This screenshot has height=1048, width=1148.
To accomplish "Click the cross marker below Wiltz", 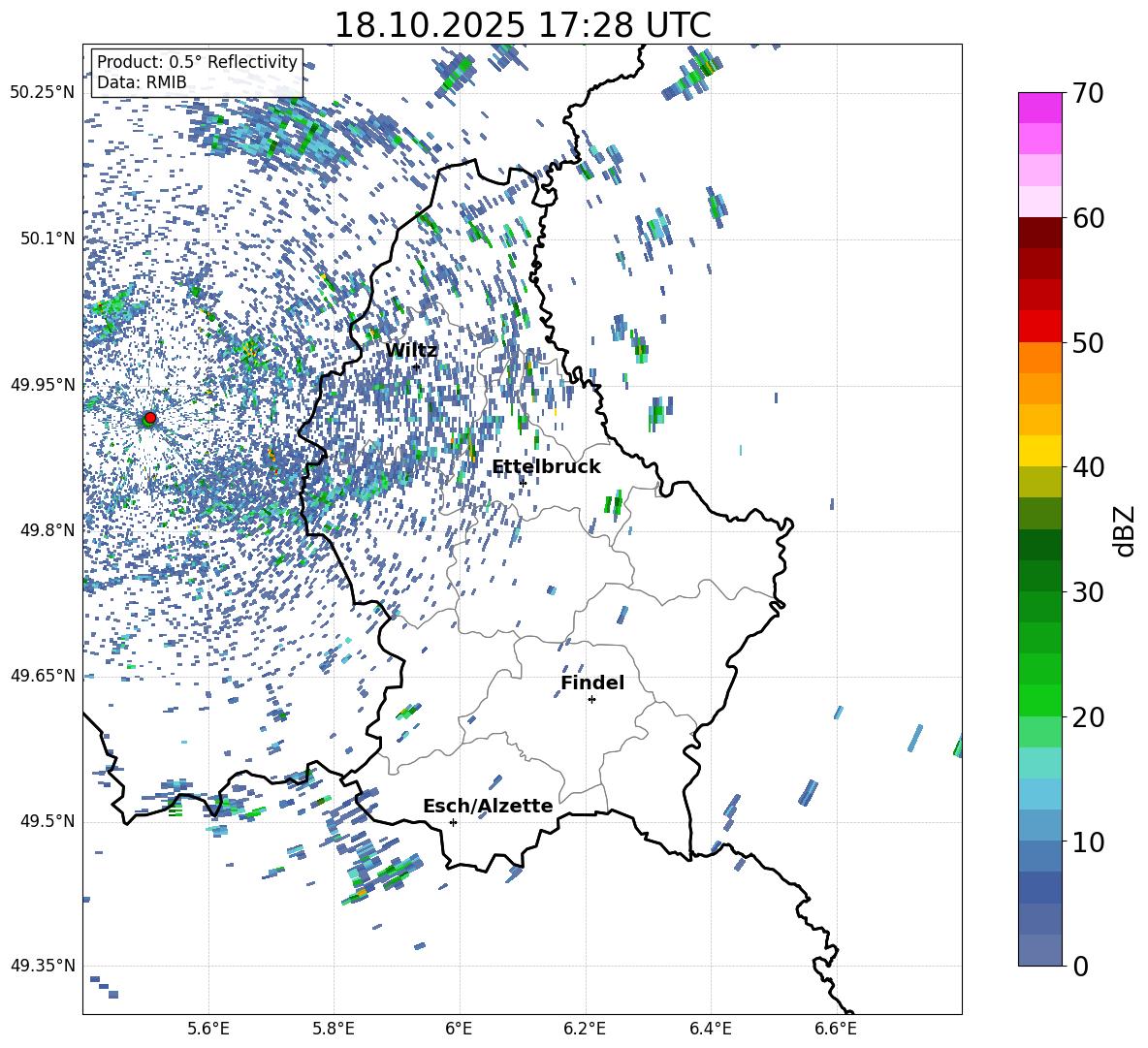I will pyautogui.click(x=416, y=366).
